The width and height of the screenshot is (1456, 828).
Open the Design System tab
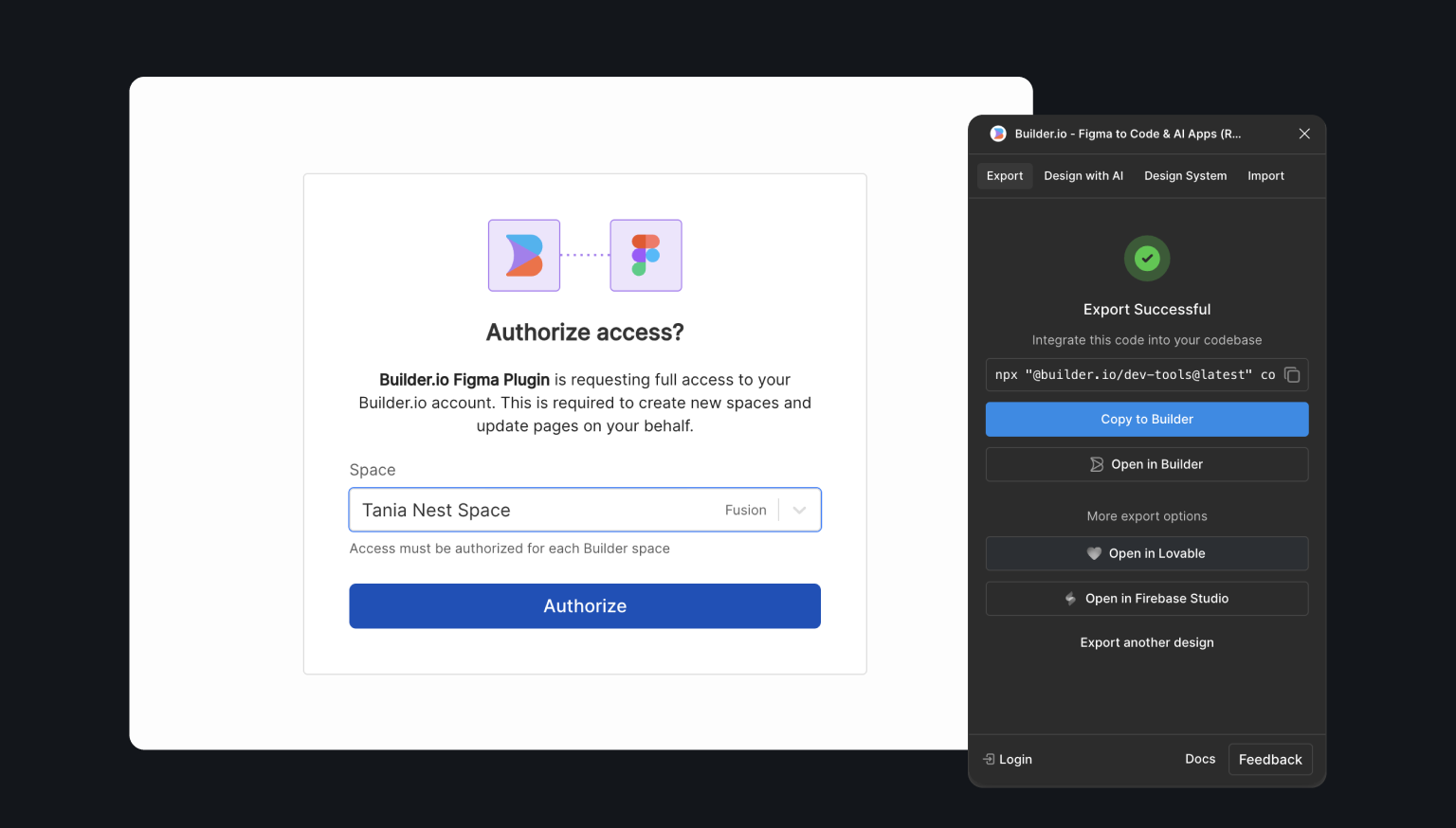click(1185, 176)
